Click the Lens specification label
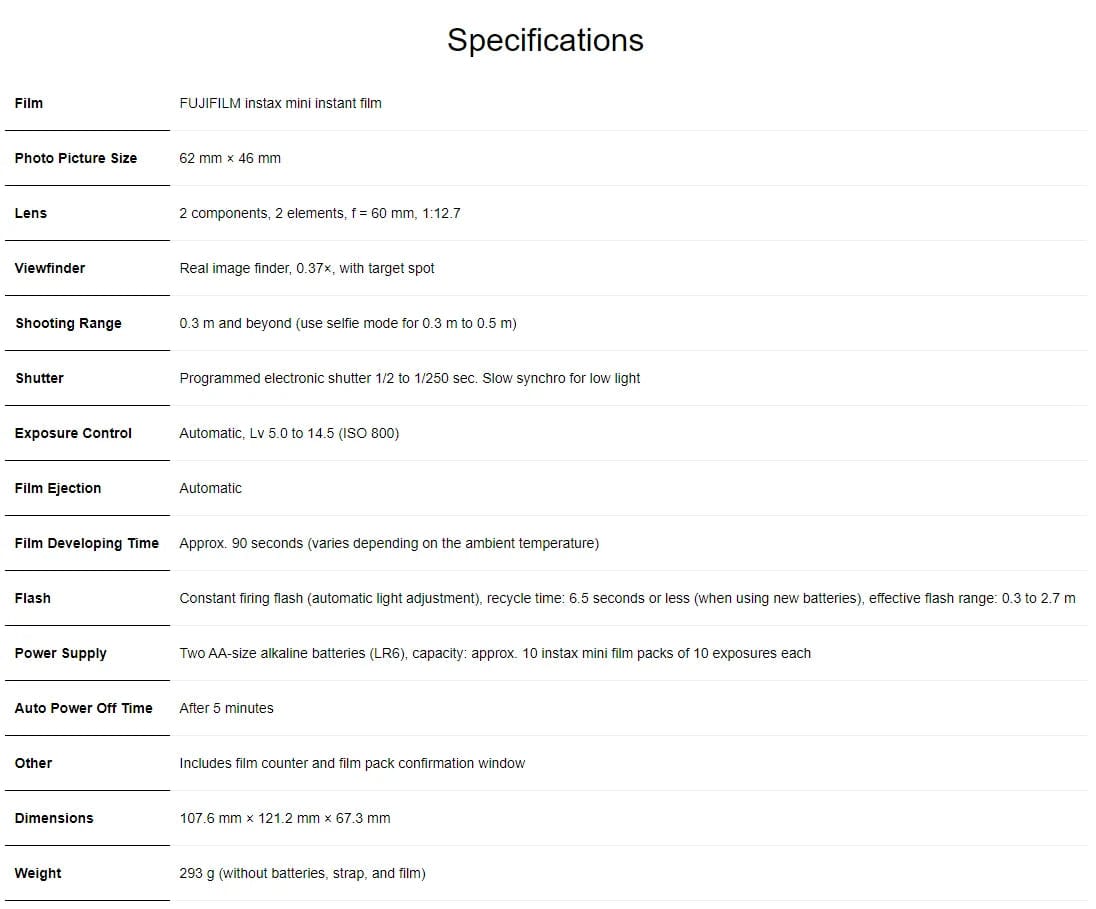The height and width of the screenshot is (909, 1096). [x=31, y=213]
